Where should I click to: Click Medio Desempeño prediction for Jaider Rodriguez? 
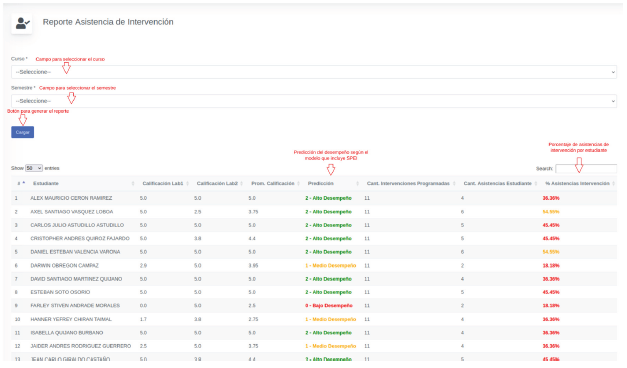point(330,346)
